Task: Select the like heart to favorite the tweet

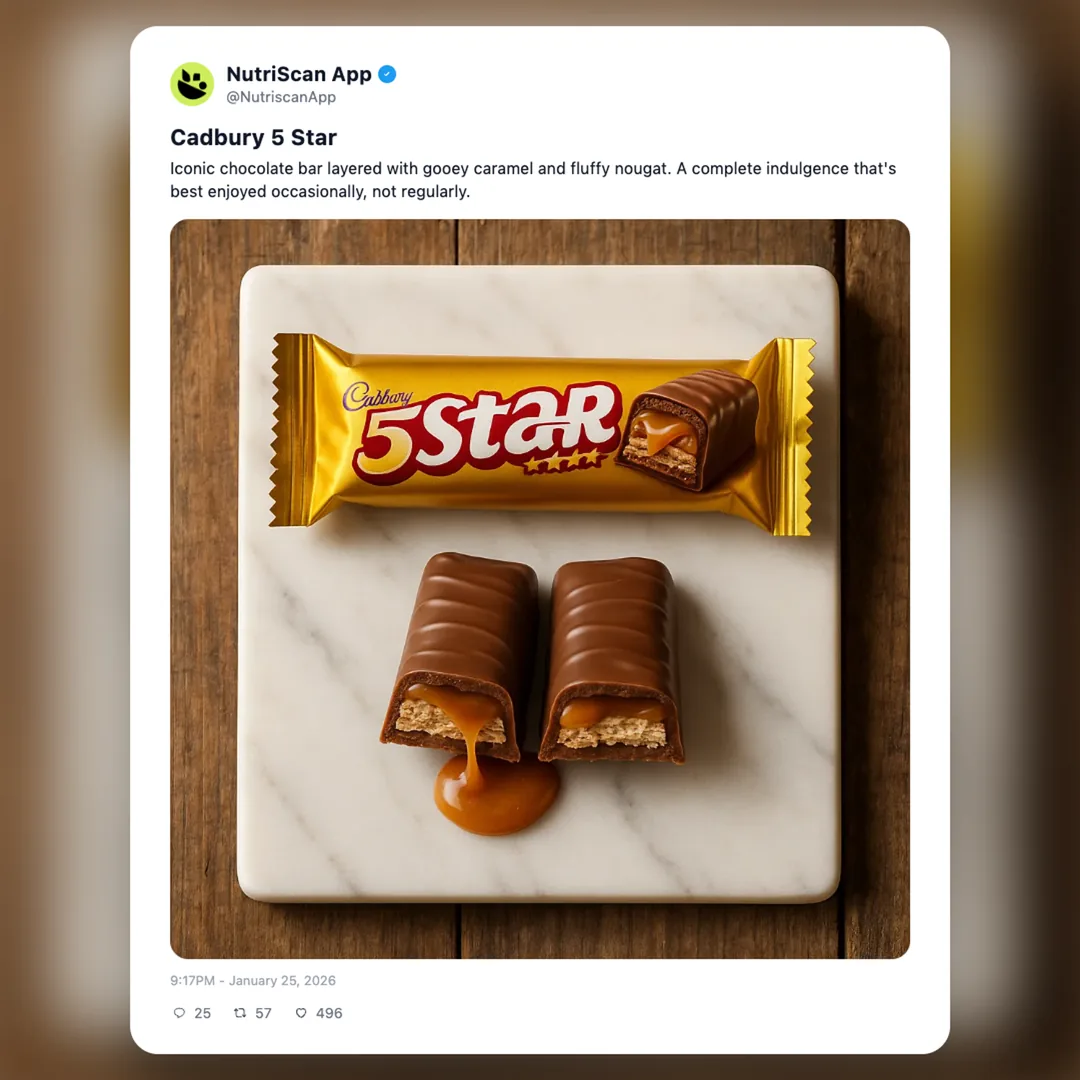Action: [301, 1013]
